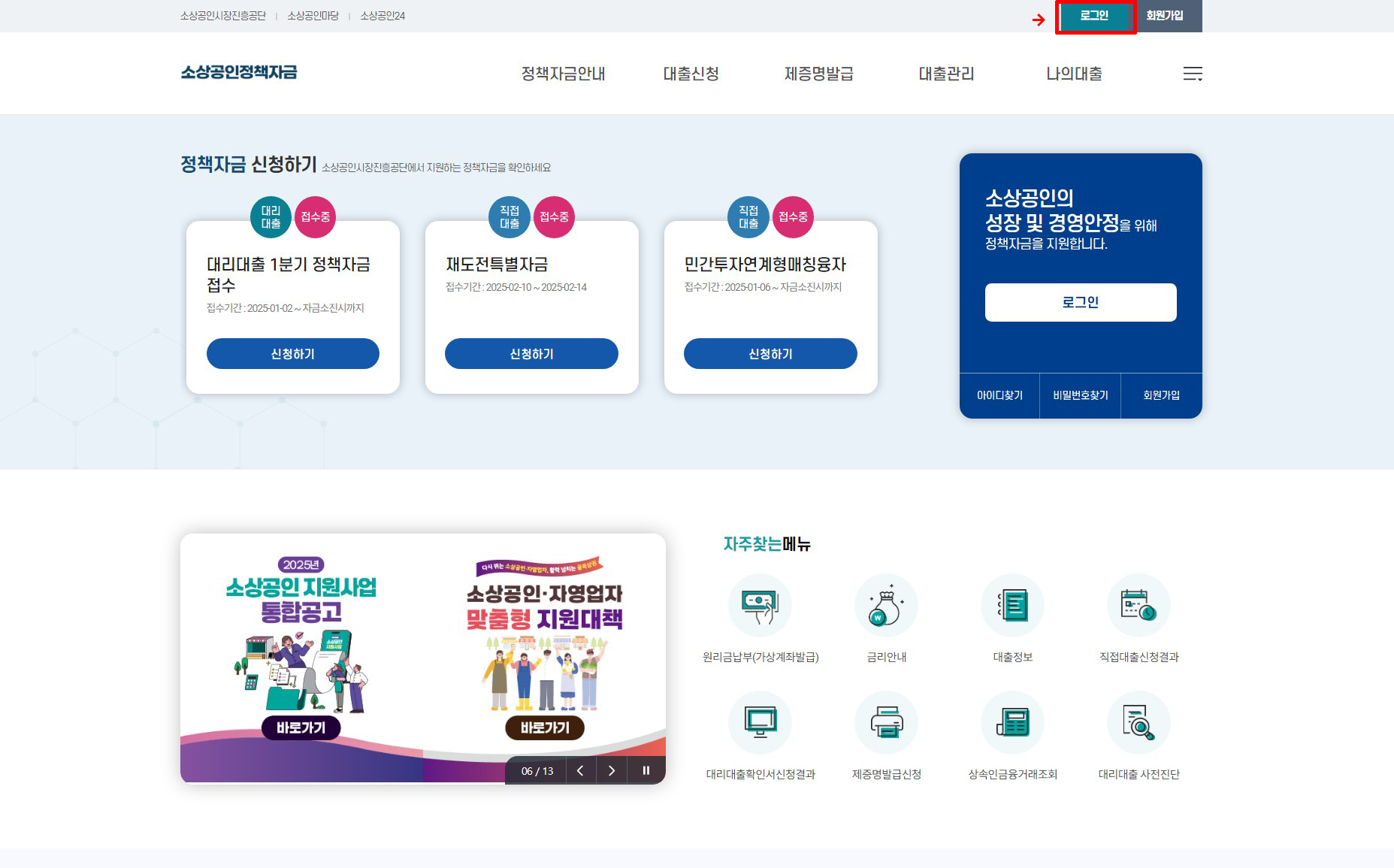Open the 금리안내 money bag icon

click(887, 606)
